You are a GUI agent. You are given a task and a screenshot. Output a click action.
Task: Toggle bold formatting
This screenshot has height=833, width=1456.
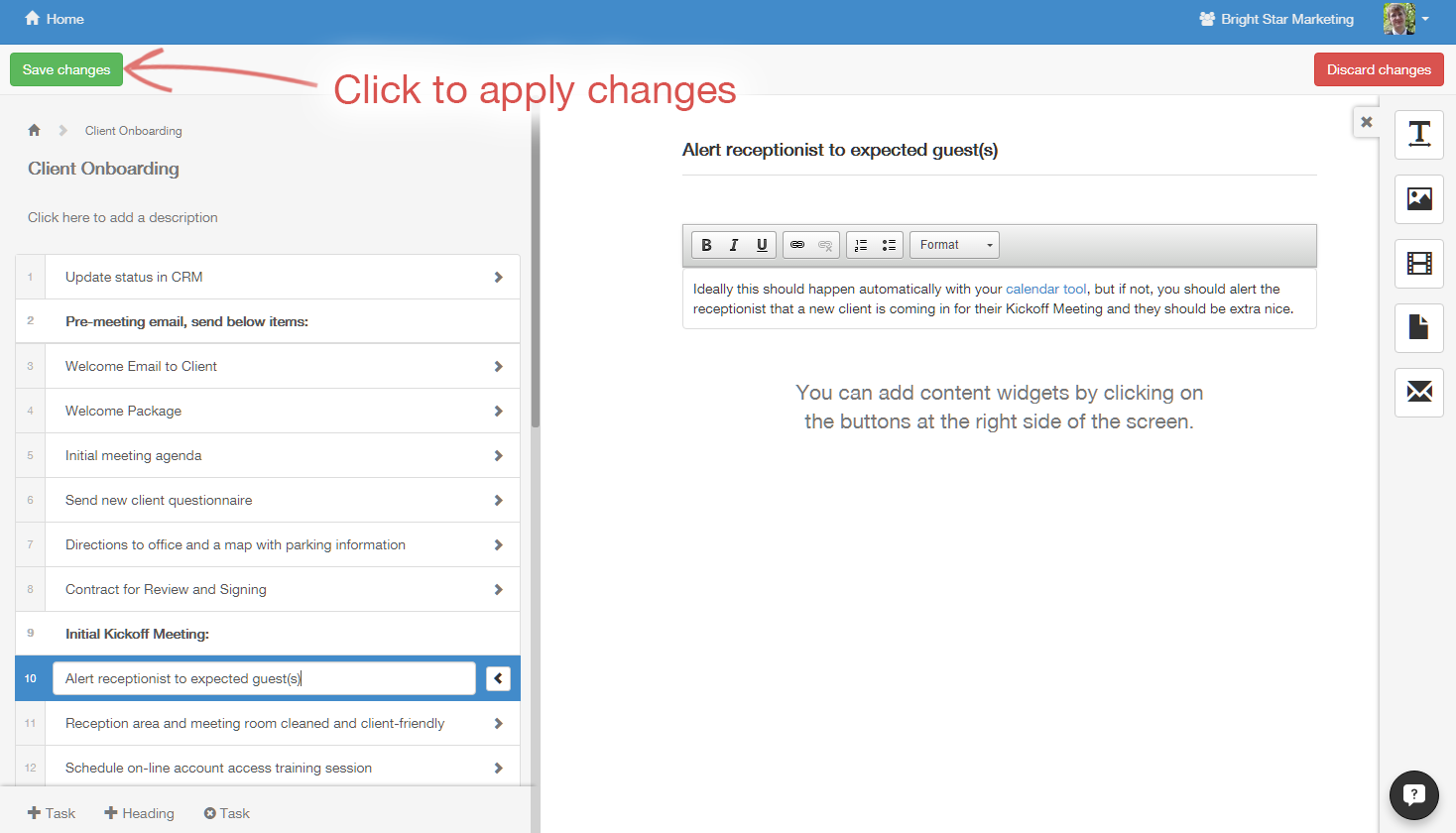(706, 245)
